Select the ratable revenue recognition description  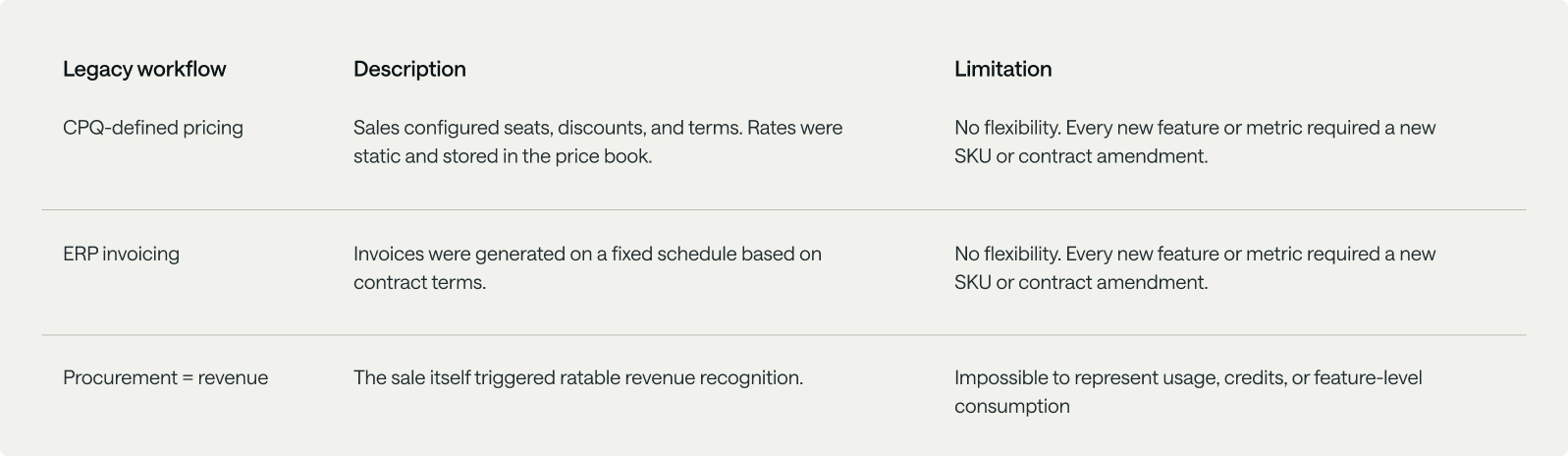578,377
